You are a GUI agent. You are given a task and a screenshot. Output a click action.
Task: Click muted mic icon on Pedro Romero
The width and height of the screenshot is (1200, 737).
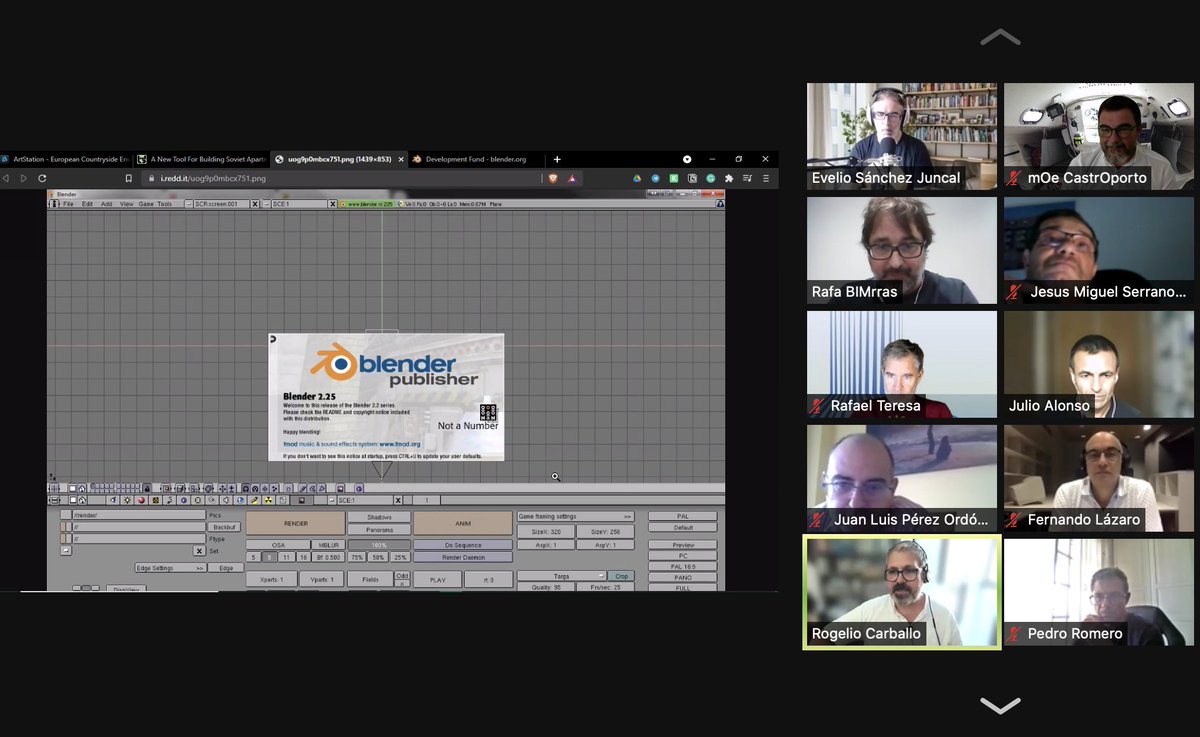(1014, 634)
